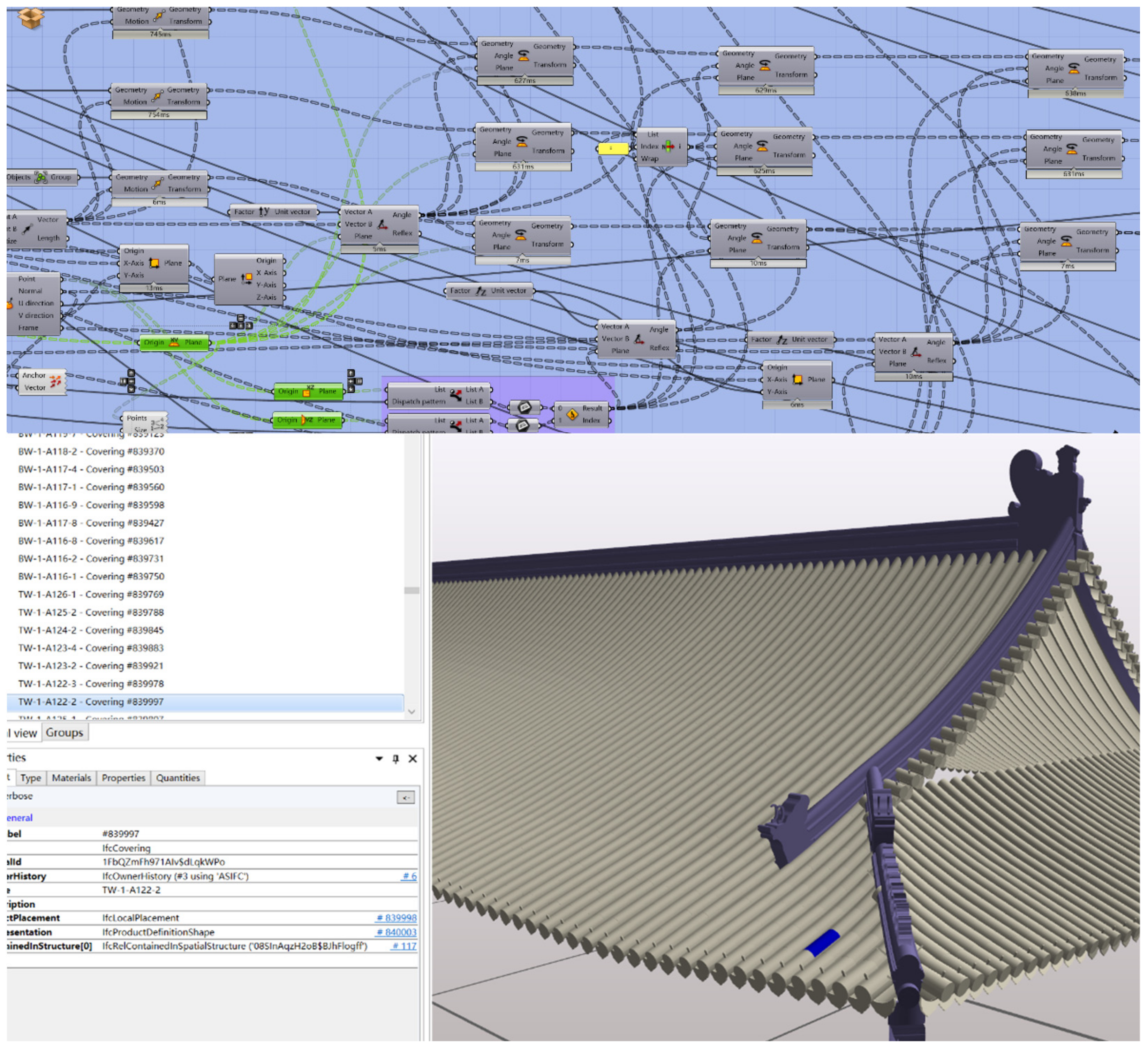Select TW-1-A123-2 Covering #839921 in list
This screenshot has height=1053, width=1148.
click(91, 666)
